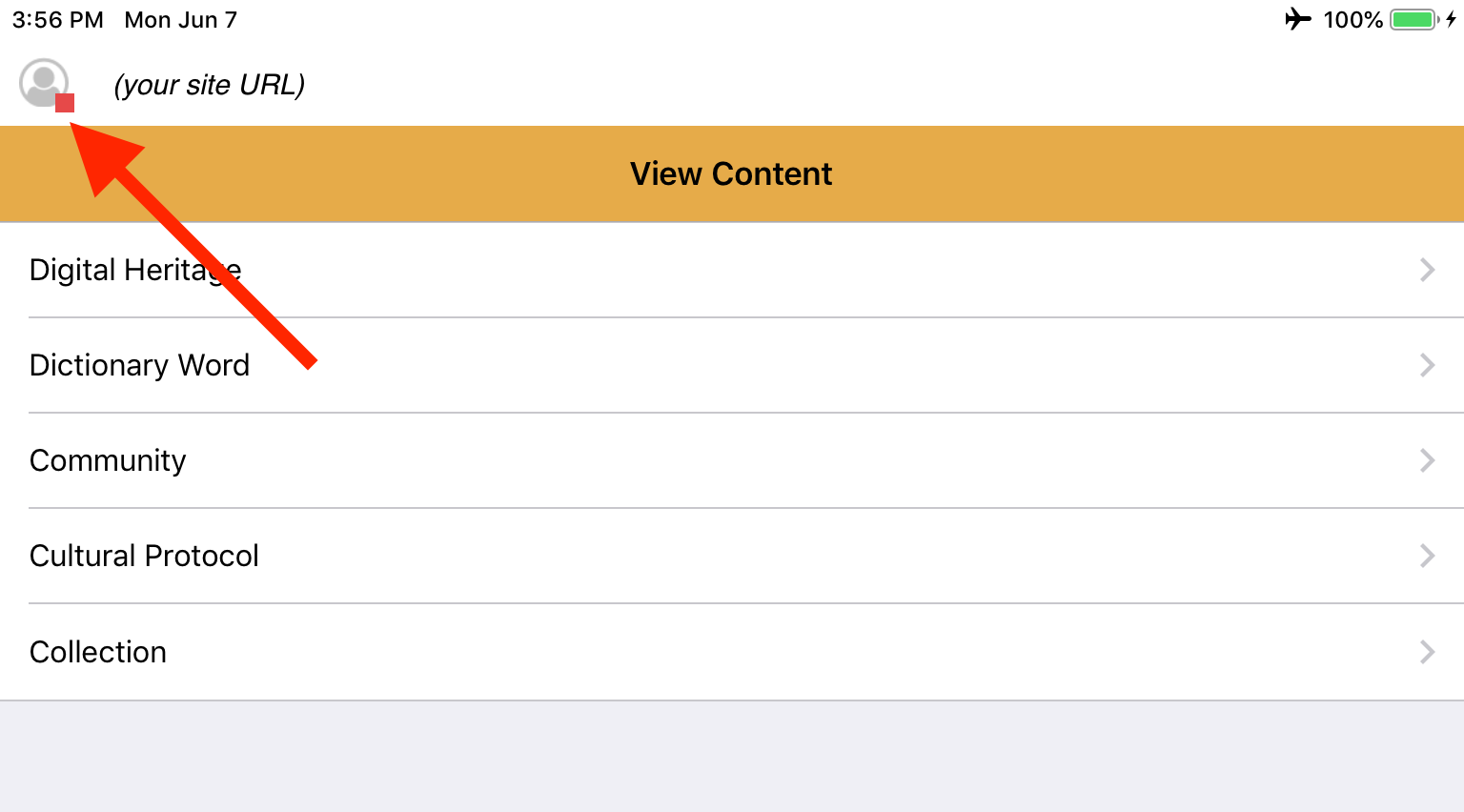The height and width of the screenshot is (812, 1464).
Task: Click the (your site URL) text
Action: 210,85
